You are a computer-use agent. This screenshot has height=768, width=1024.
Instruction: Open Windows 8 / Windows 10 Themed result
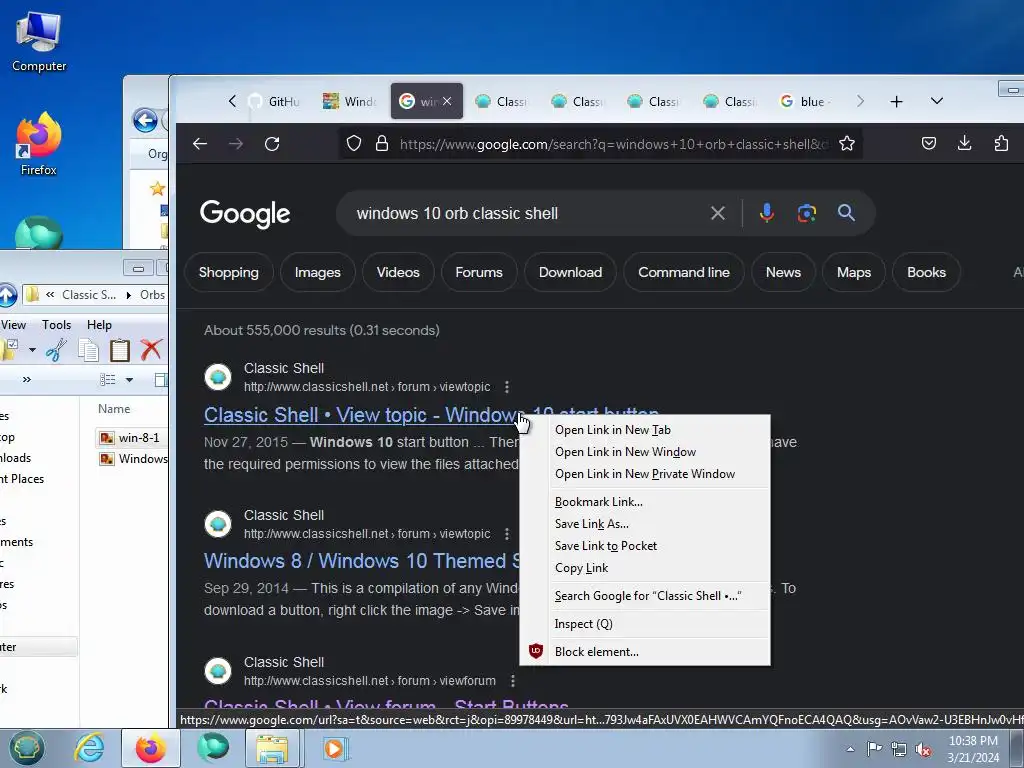click(x=362, y=561)
